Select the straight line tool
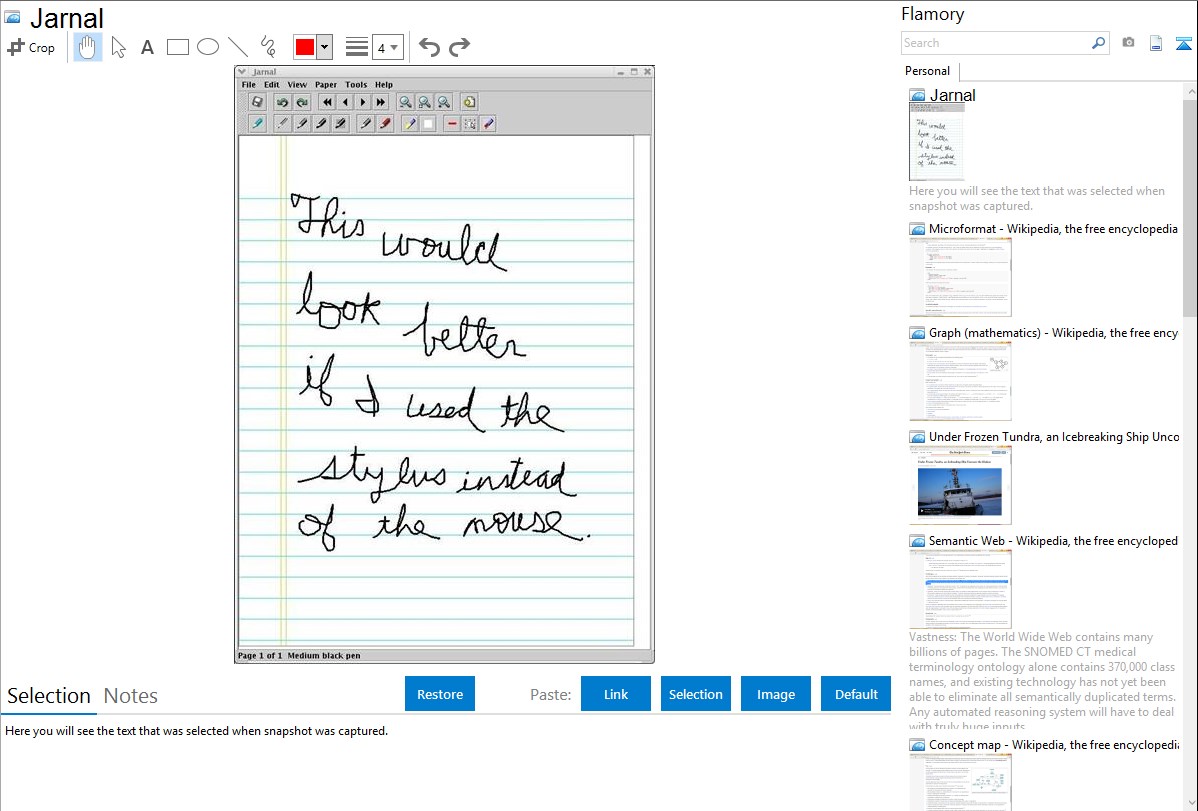The width and height of the screenshot is (1198, 811). click(x=237, y=47)
